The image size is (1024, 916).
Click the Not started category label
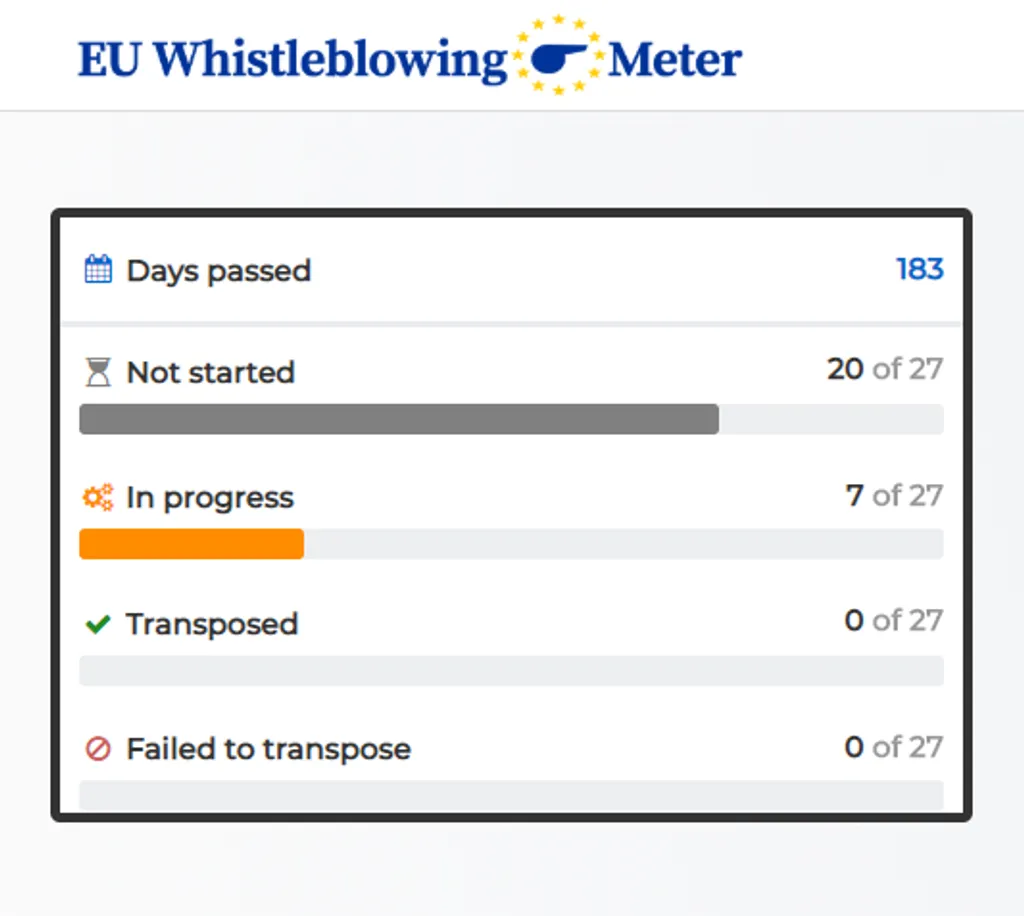210,372
